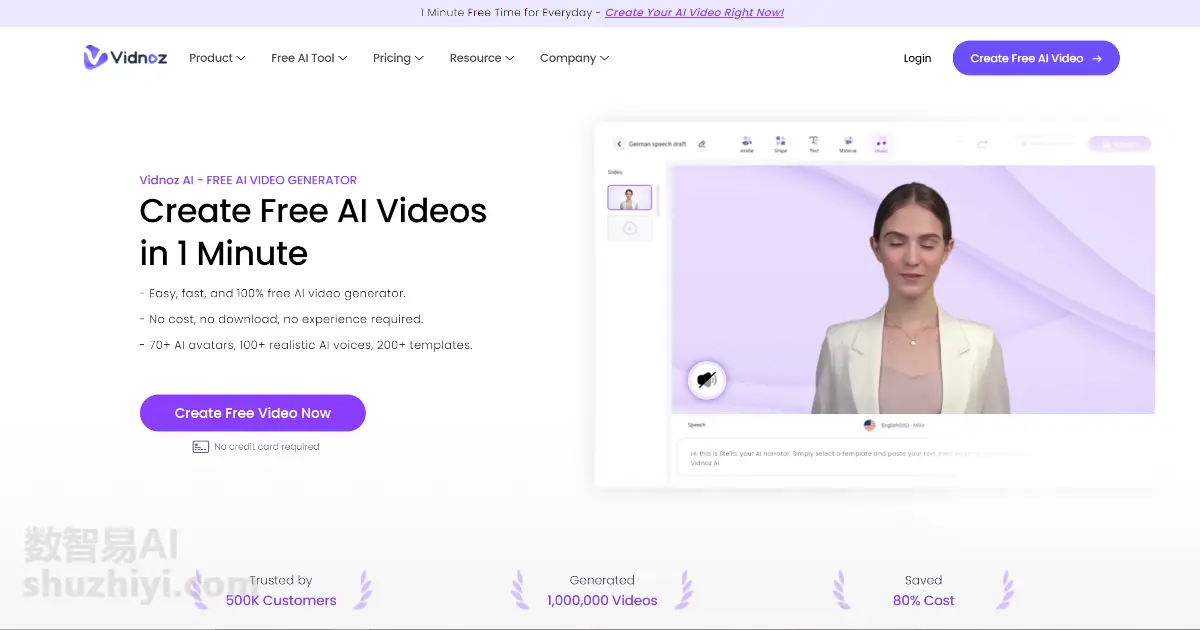1200x630 pixels.
Task: Click the Login link
Action: tap(917, 58)
